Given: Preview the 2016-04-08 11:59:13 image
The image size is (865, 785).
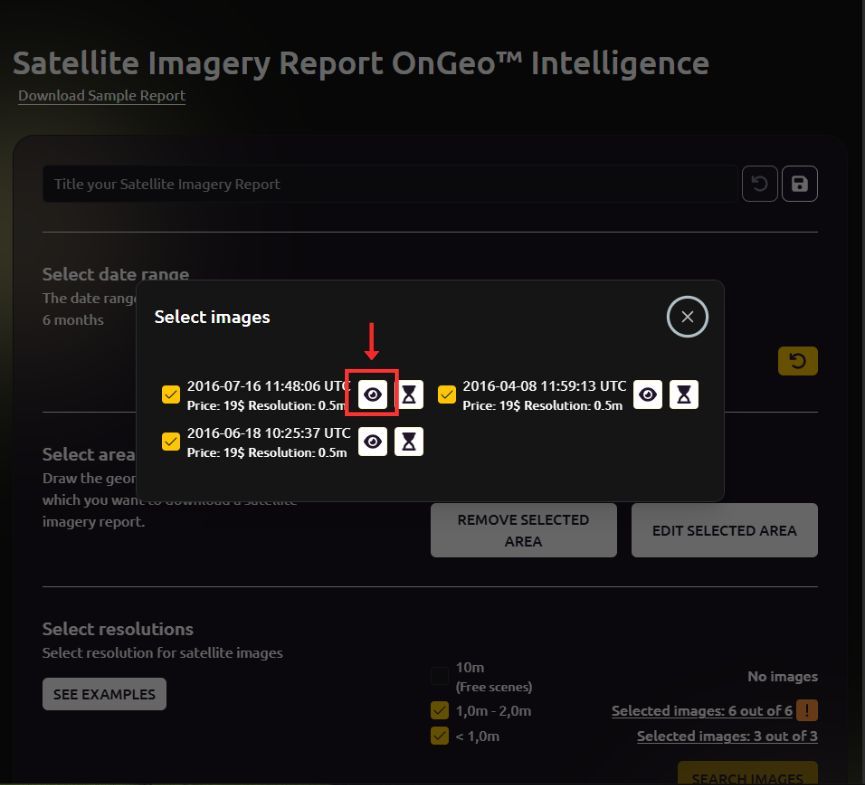Looking at the screenshot, I should click(648, 395).
